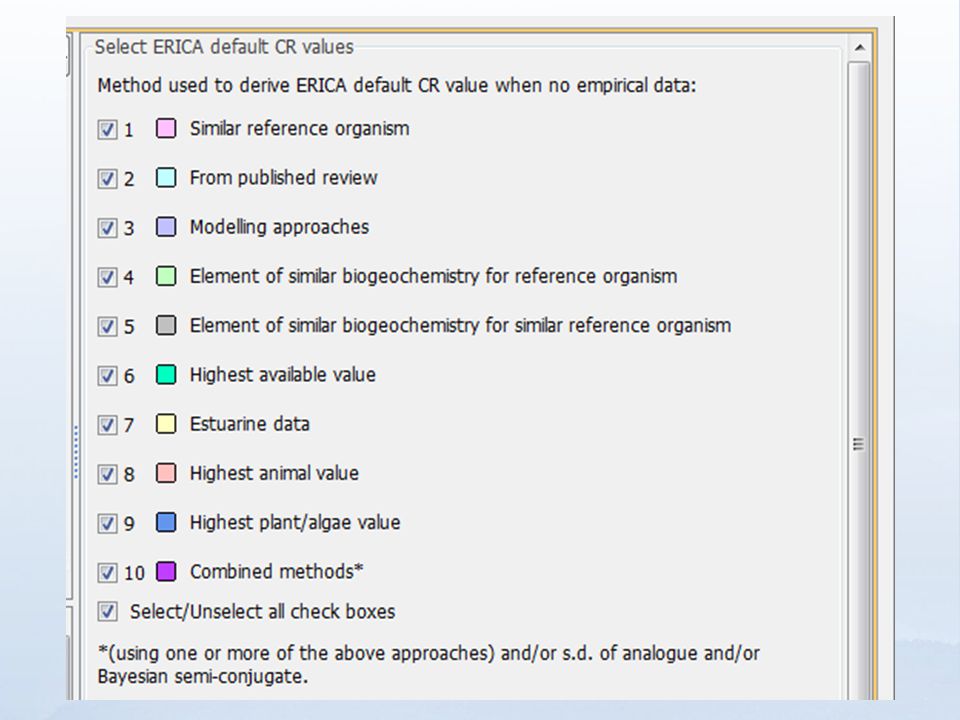Screen dimensions: 960x720
Task: Uncheck method 9 Highest plant/algae value
Action: pos(107,523)
